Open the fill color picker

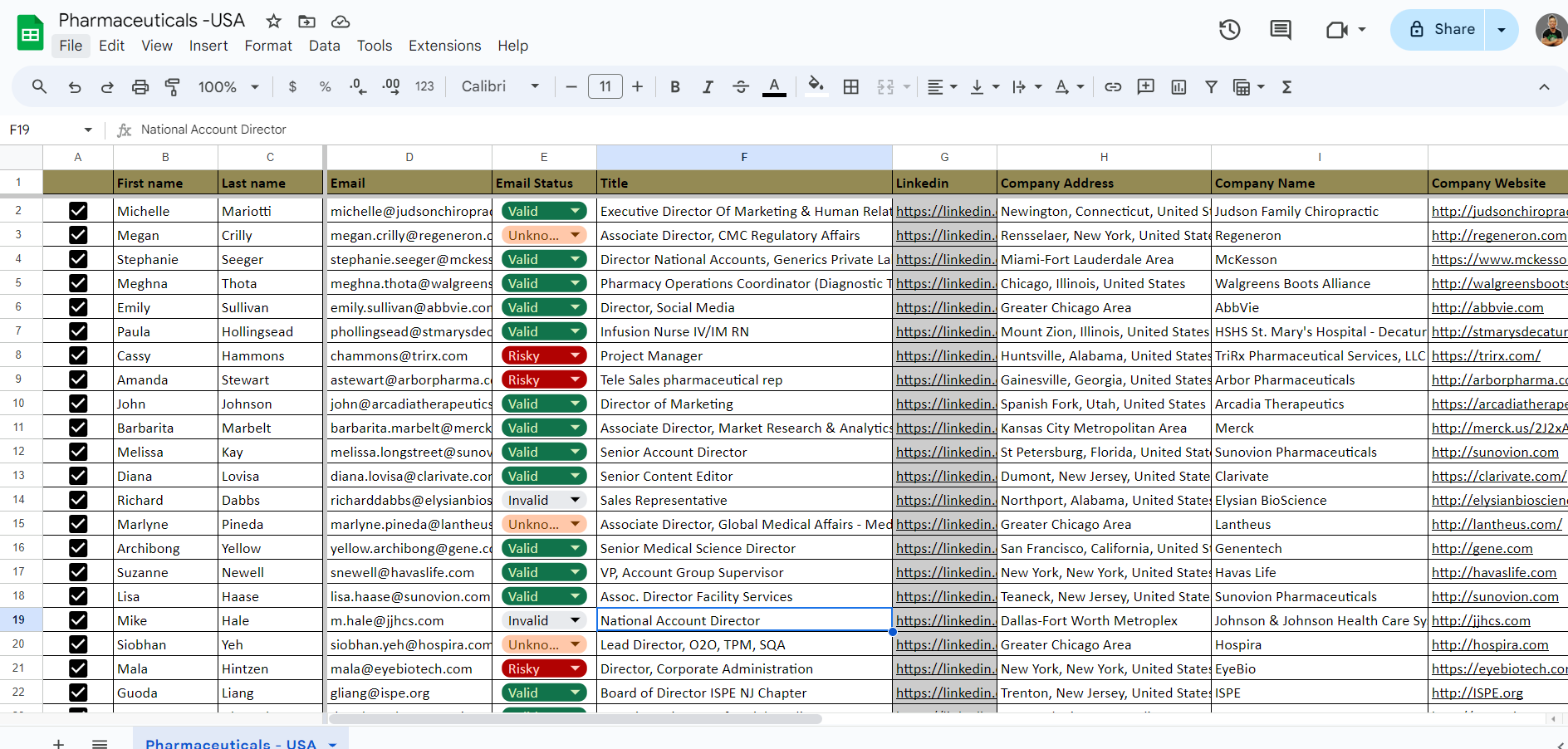click(x=816, y=86)
